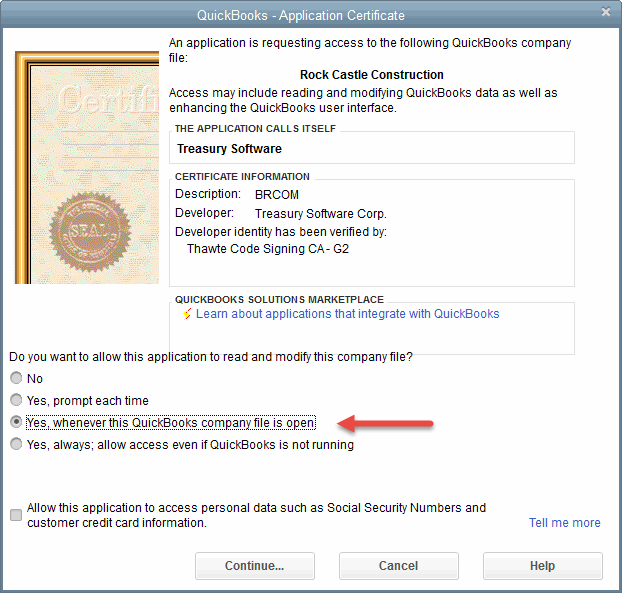Close the Application Certificate dialog
622x593 pixels.
pos(605,12)
